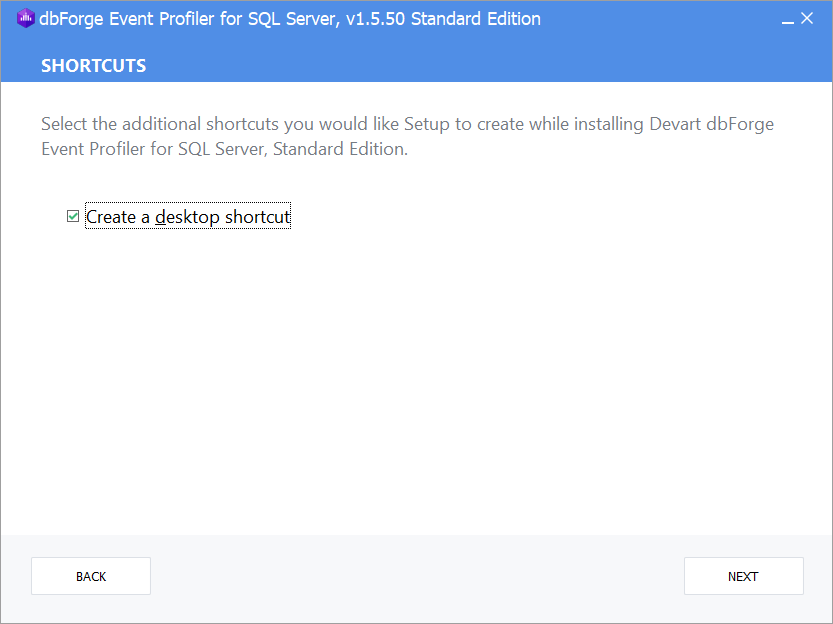Click the dbForge Event Profiler title text
The height and width of the screenshot is (624, 833).
click(187, 19)
